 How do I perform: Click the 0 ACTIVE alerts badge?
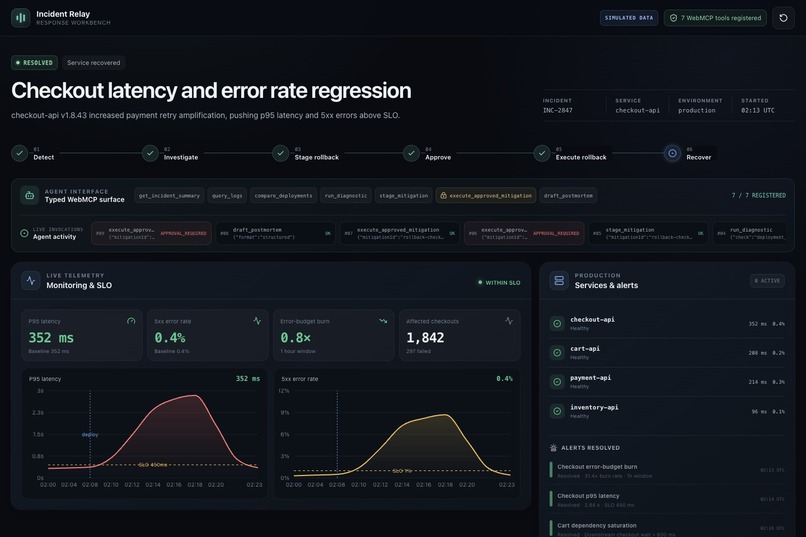(x=767, y=281)
